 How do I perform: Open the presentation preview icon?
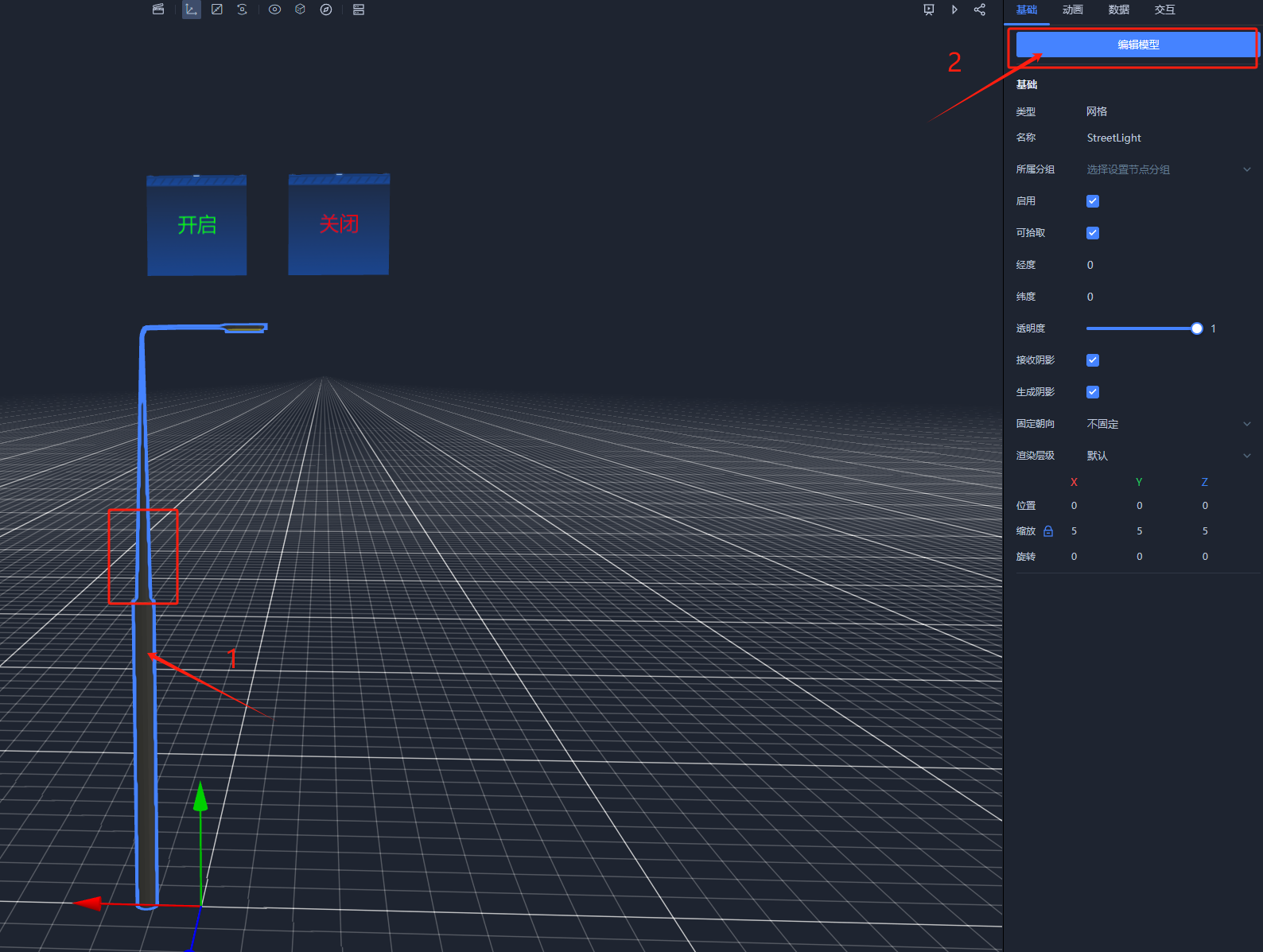click(x=929, y=10)
